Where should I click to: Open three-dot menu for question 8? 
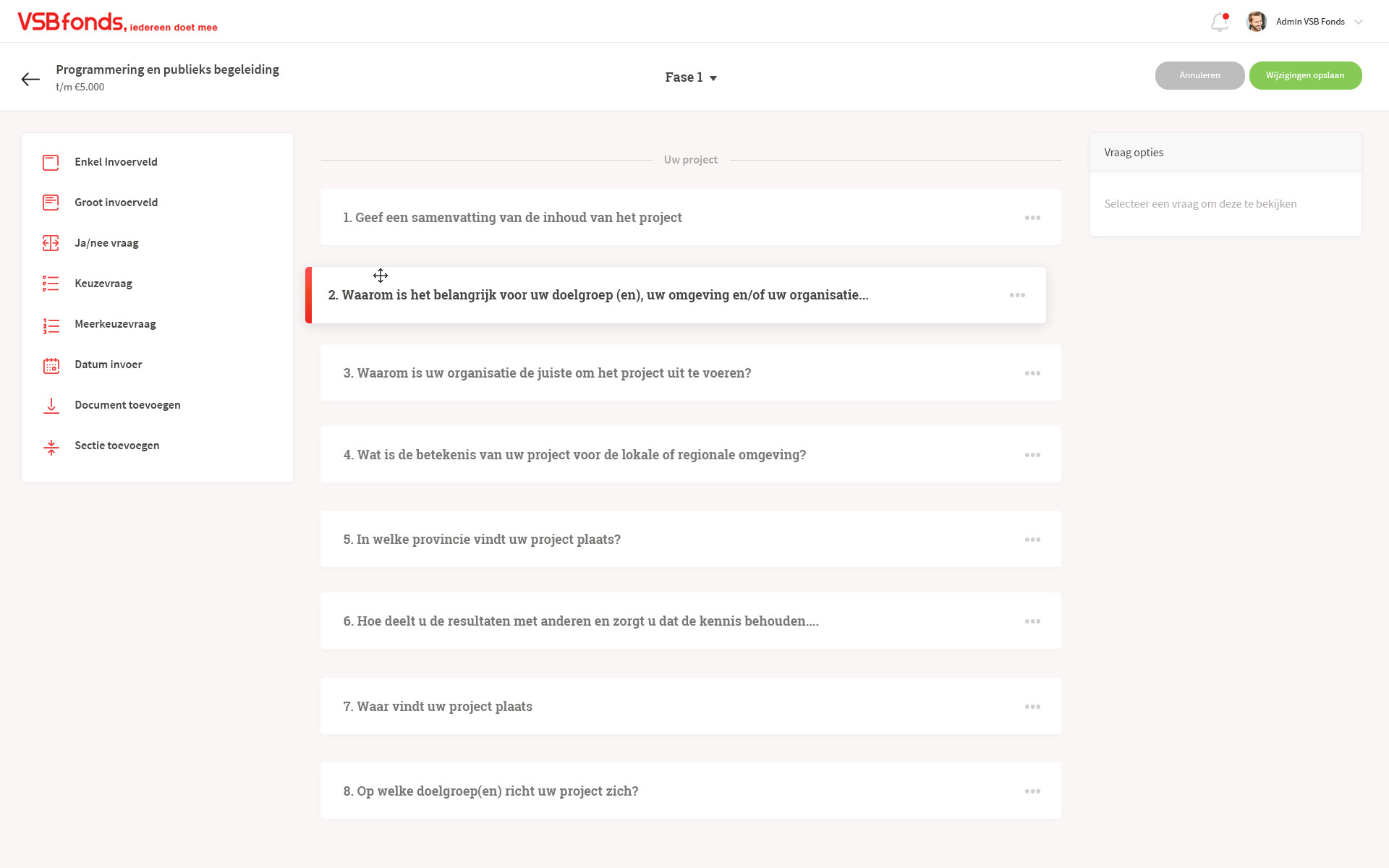[x=1032, y=791]
